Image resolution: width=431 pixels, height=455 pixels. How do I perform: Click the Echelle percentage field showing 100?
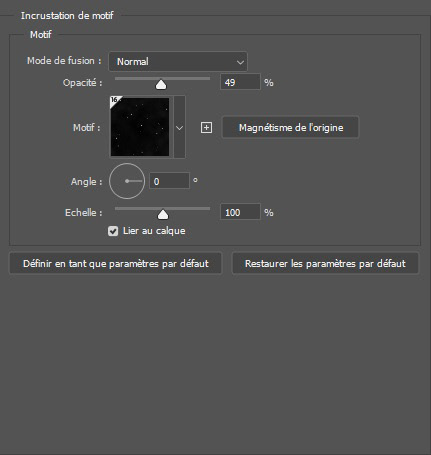coord(240,212)
